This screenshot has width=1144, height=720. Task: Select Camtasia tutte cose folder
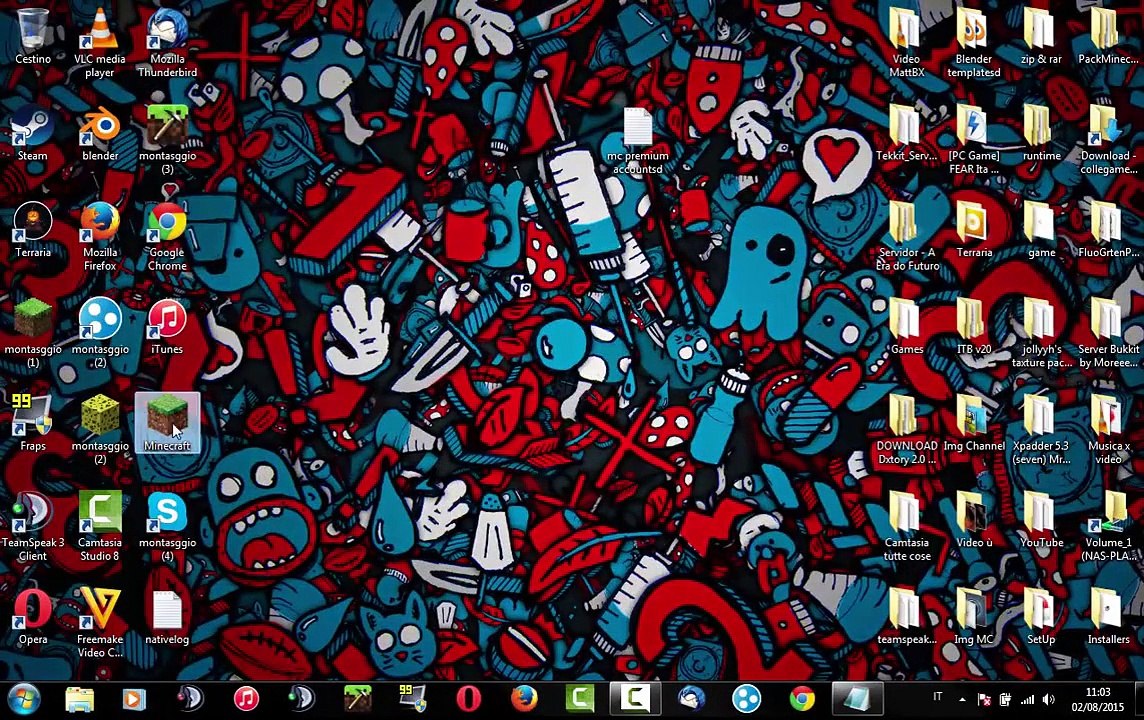click(x=906, y=527)
